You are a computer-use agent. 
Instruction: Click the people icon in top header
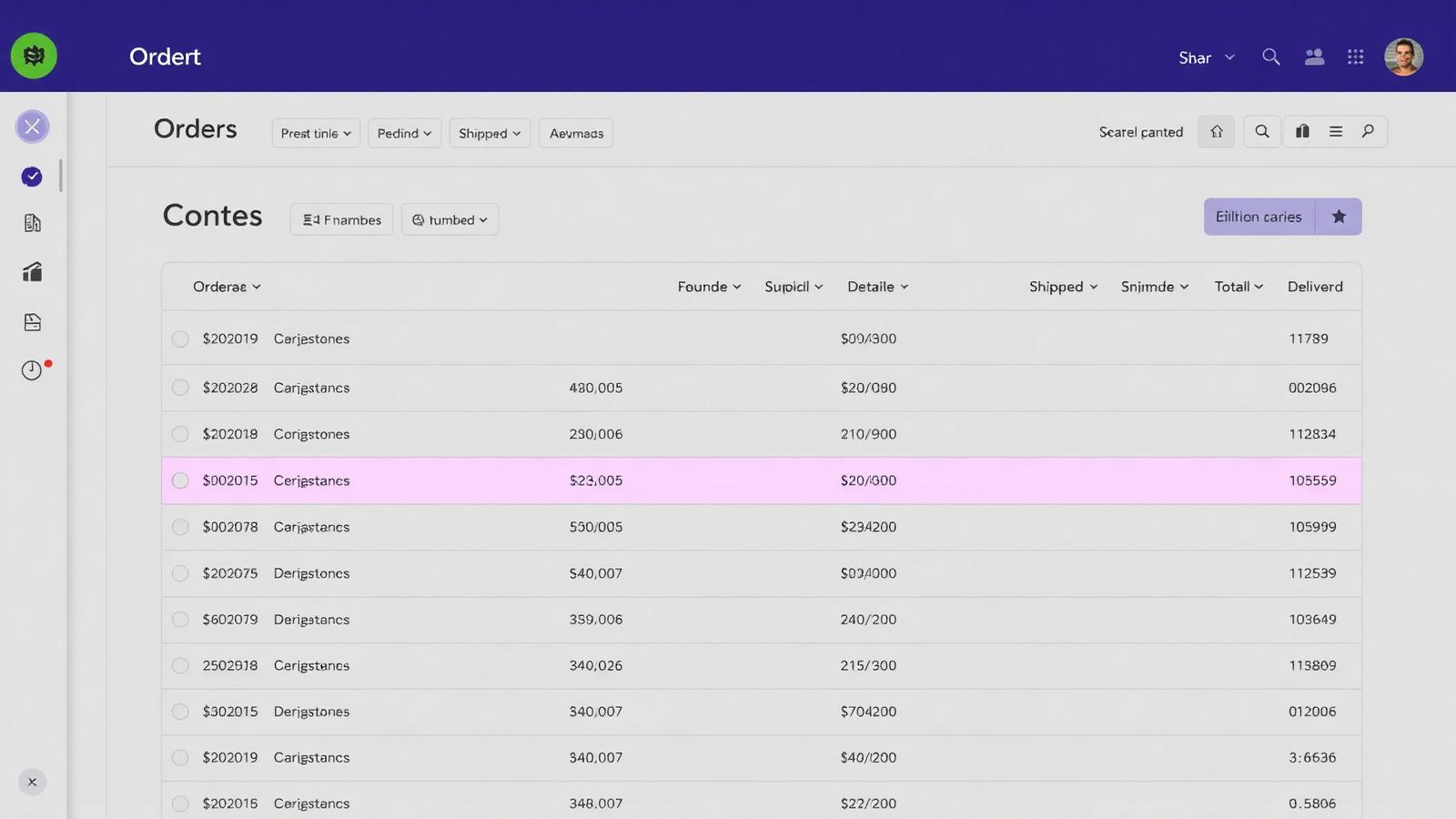[x=1314, y=57]
